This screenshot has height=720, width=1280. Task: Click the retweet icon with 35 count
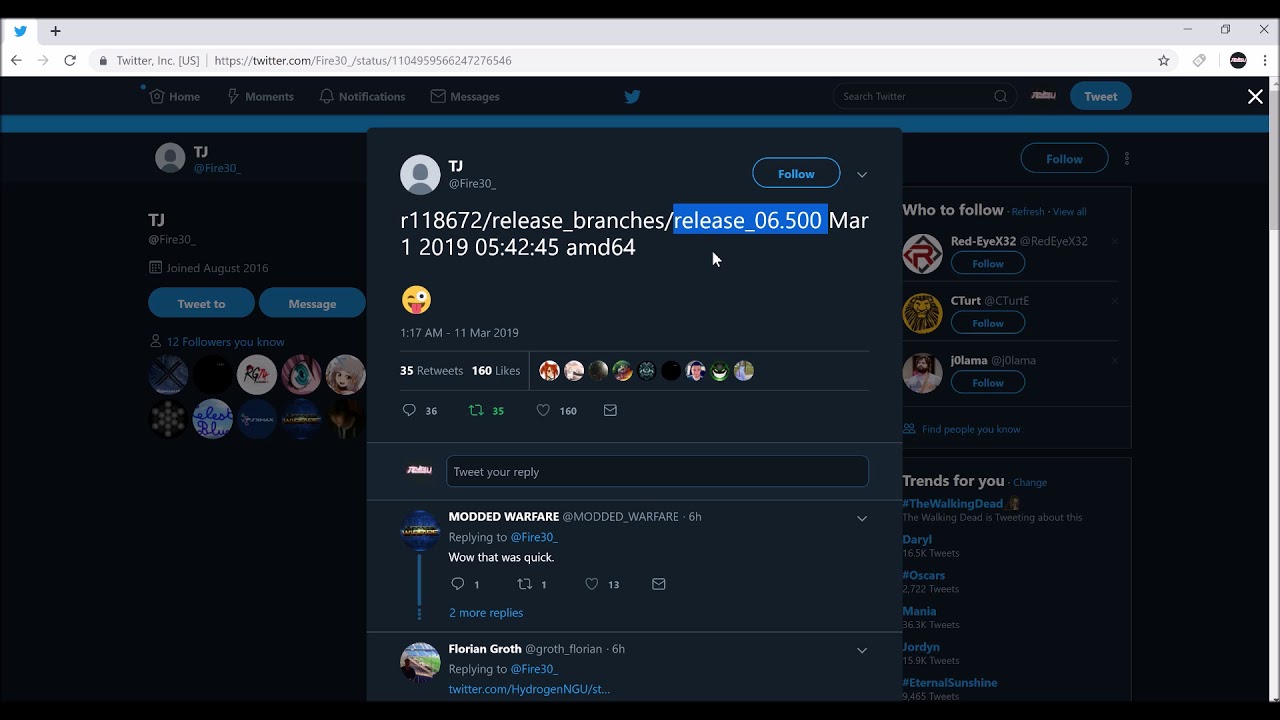[477, 410]
